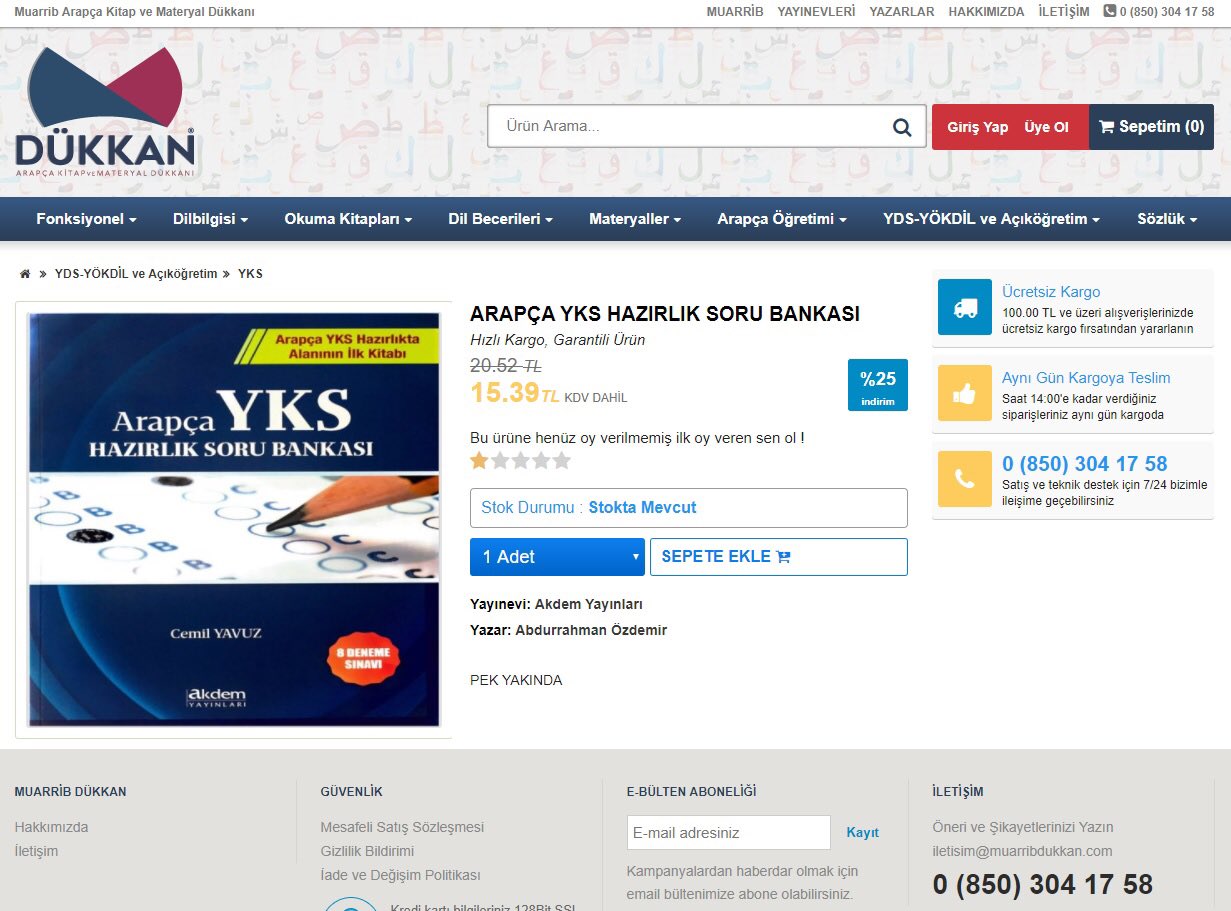This screenshot has width=1231, height=911.
Task: Click the PEK YAKINDA text
Action: [516, 680]
